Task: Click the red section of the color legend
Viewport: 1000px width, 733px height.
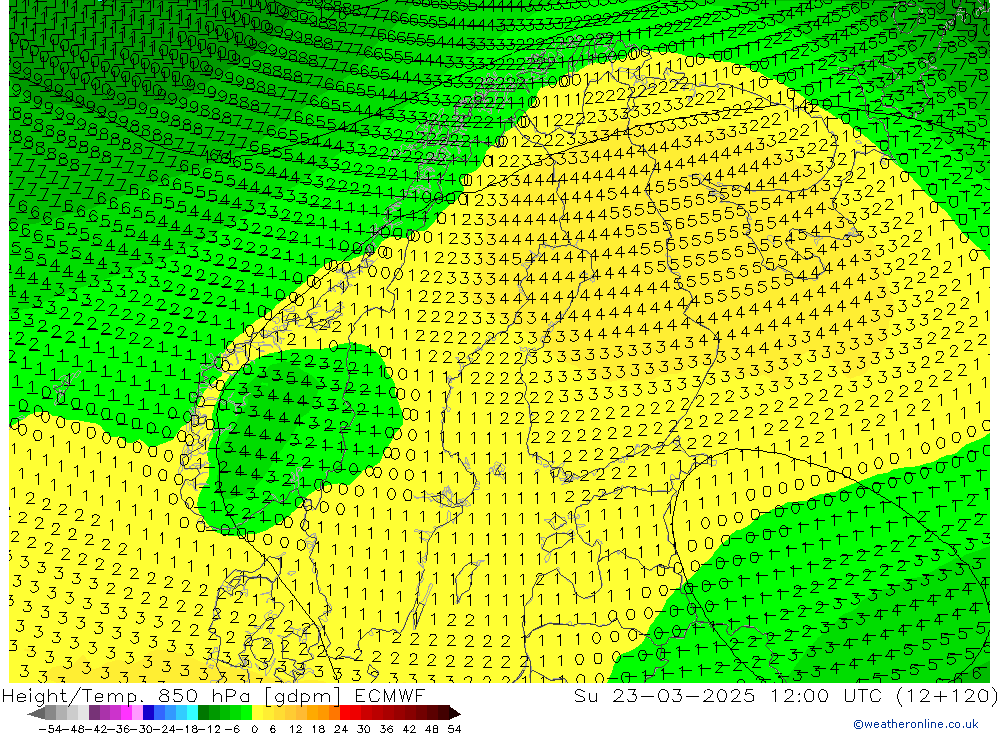Action: (350, 713)
